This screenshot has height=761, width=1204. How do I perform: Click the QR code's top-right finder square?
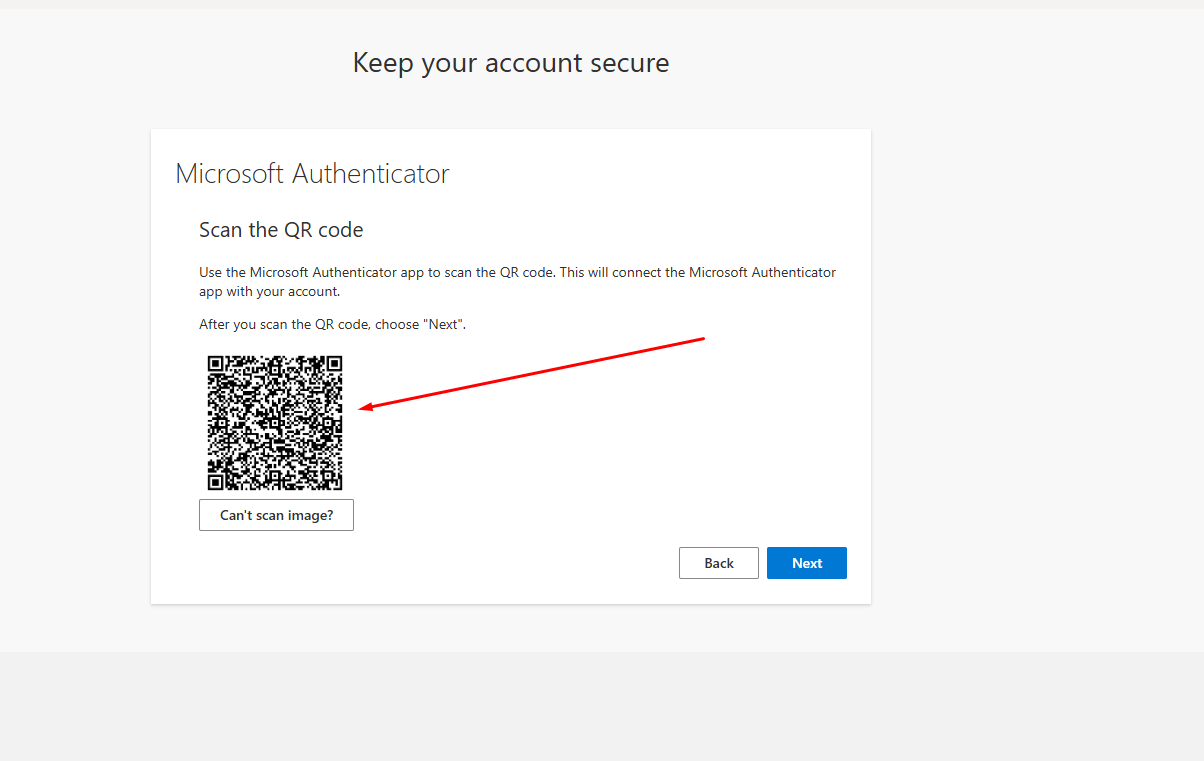point(333,365)
